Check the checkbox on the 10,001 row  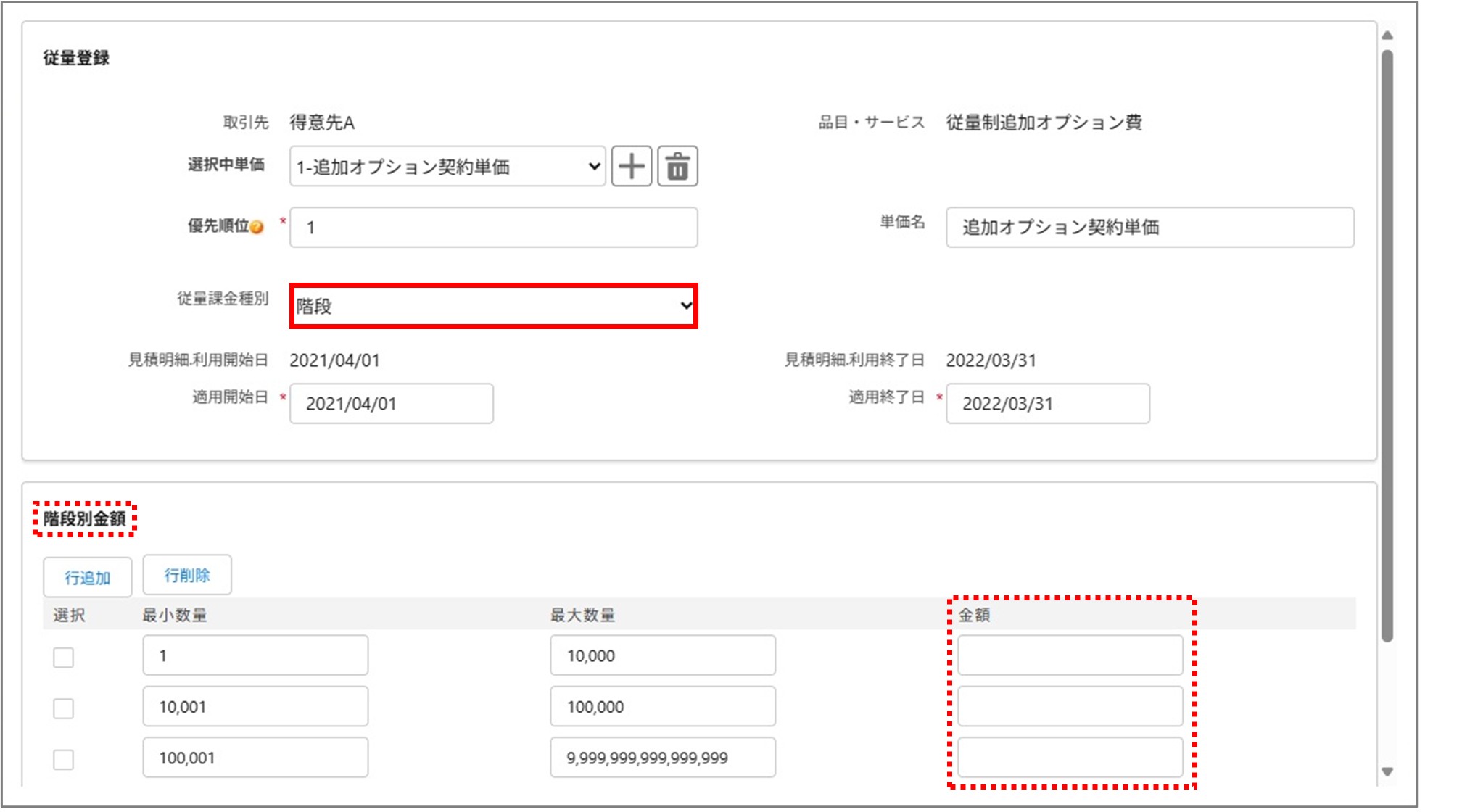pos(62,709)
